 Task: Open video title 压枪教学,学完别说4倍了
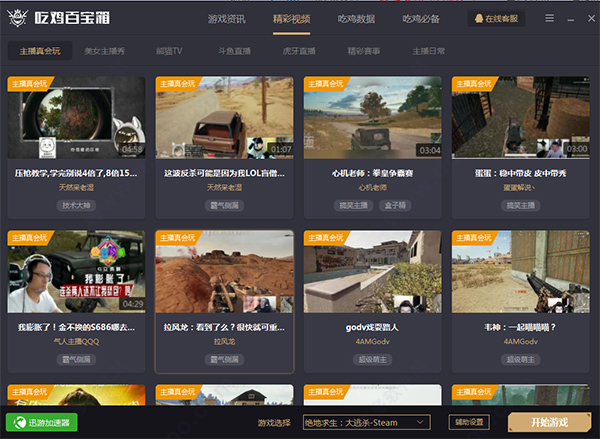pyautogui.click(x=76, y=173)
